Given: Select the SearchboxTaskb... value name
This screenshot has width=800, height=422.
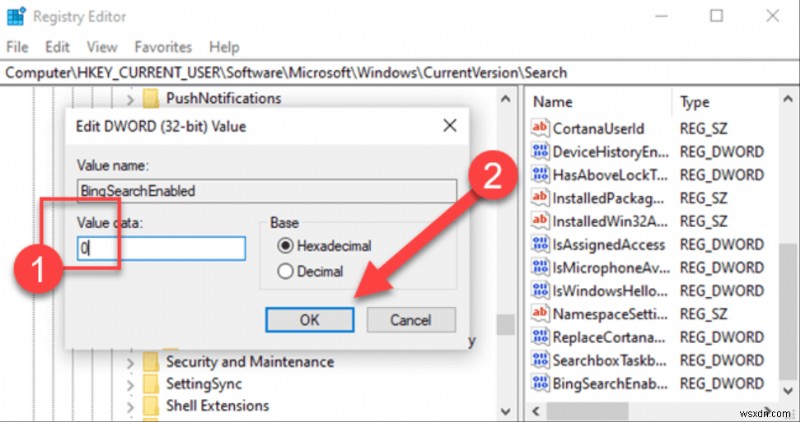Looking at the screenshot, I should [610, 361].
